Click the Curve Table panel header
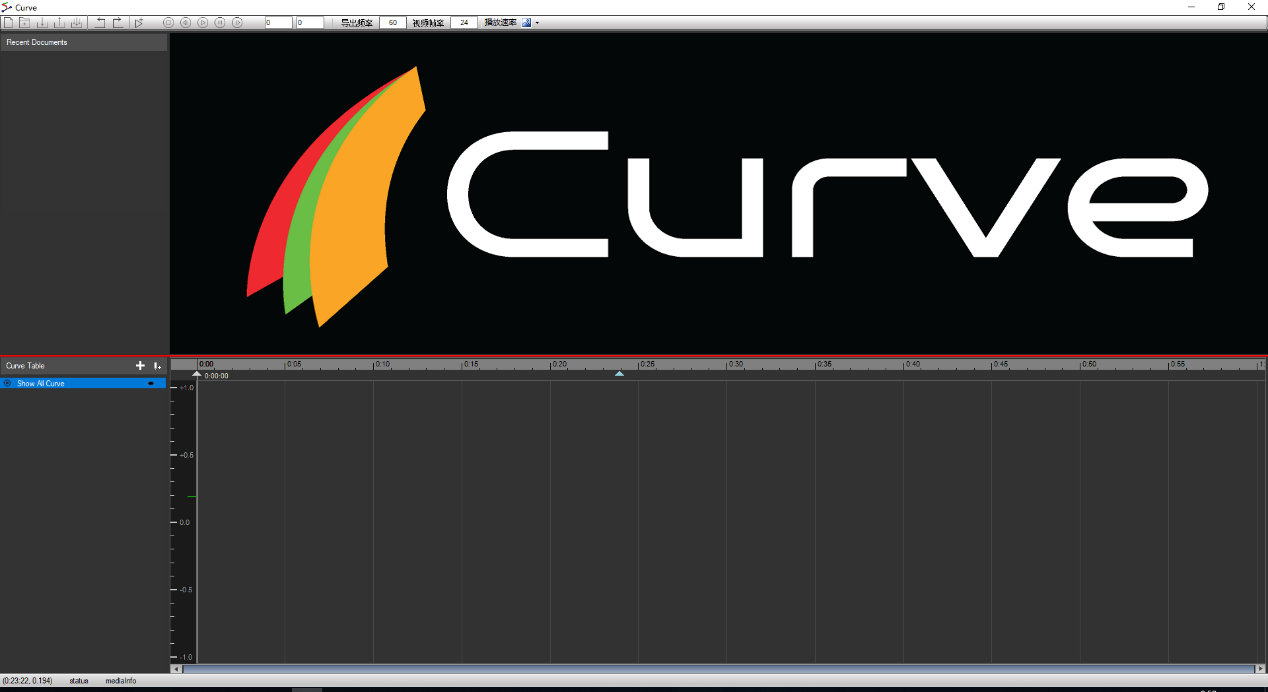1268x692 pixels. pyautogui.click(x=84, y=366)
